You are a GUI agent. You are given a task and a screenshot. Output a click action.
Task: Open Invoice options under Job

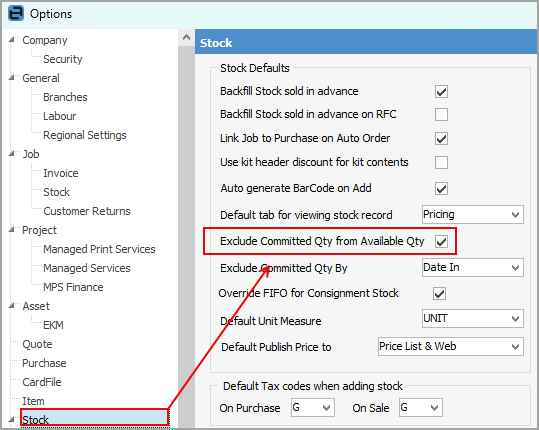[61, 173]
